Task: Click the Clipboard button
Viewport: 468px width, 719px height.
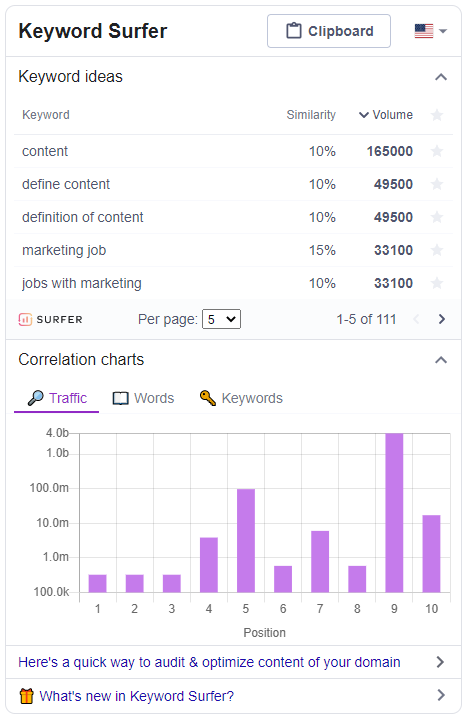Action: click(x=329, y=31)
